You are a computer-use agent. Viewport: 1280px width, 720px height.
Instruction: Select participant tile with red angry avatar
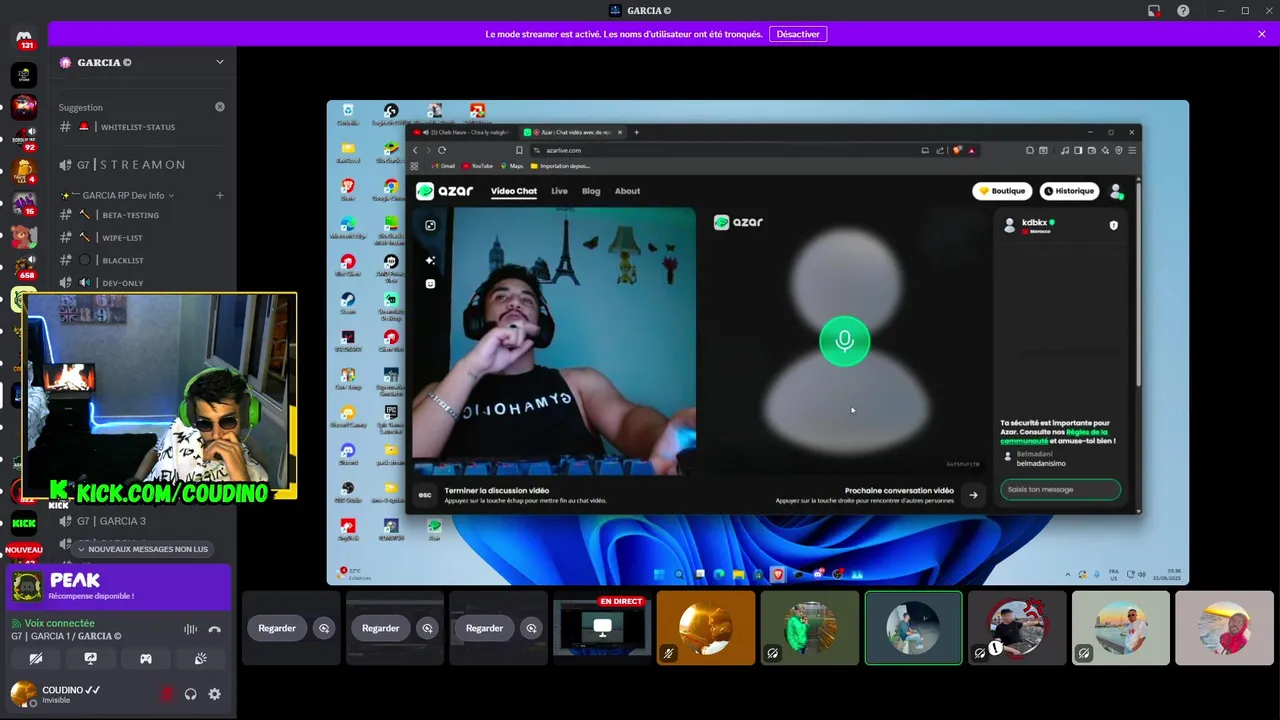tap(1017, 628)
